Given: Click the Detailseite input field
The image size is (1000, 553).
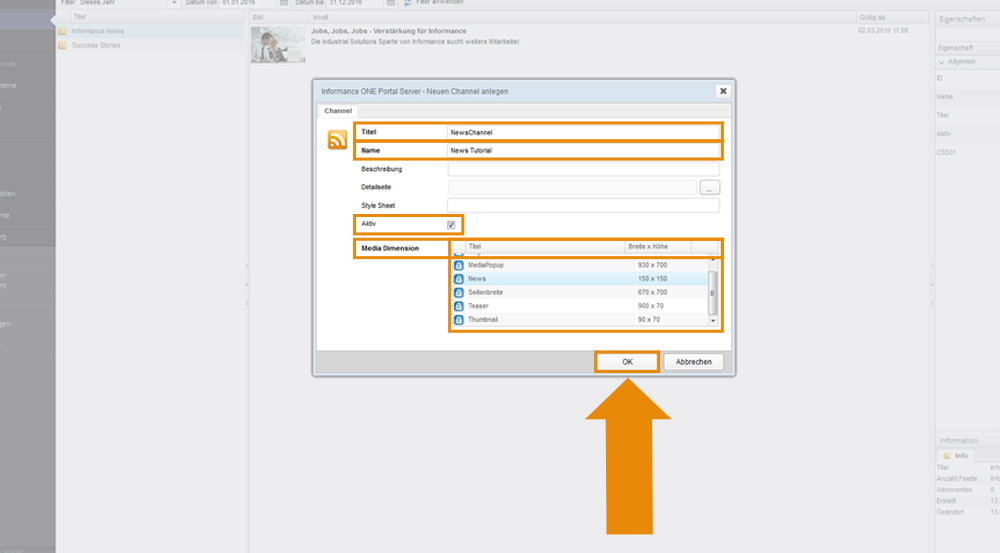Looking at the screenshot, I should click(573, 188).
